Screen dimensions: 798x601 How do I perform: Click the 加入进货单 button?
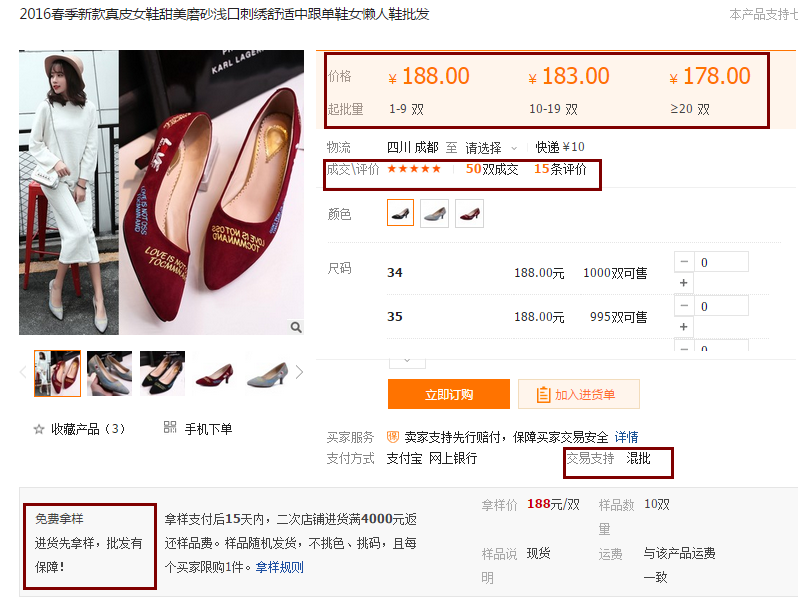click(578, 394)
